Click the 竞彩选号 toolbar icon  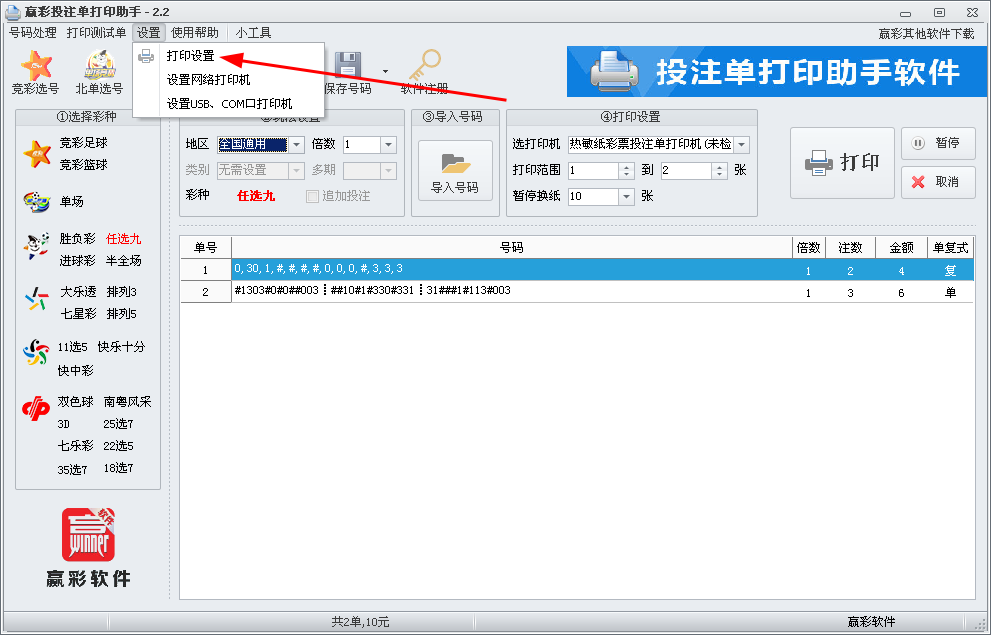pyautogui.click(x=36, y=66)
